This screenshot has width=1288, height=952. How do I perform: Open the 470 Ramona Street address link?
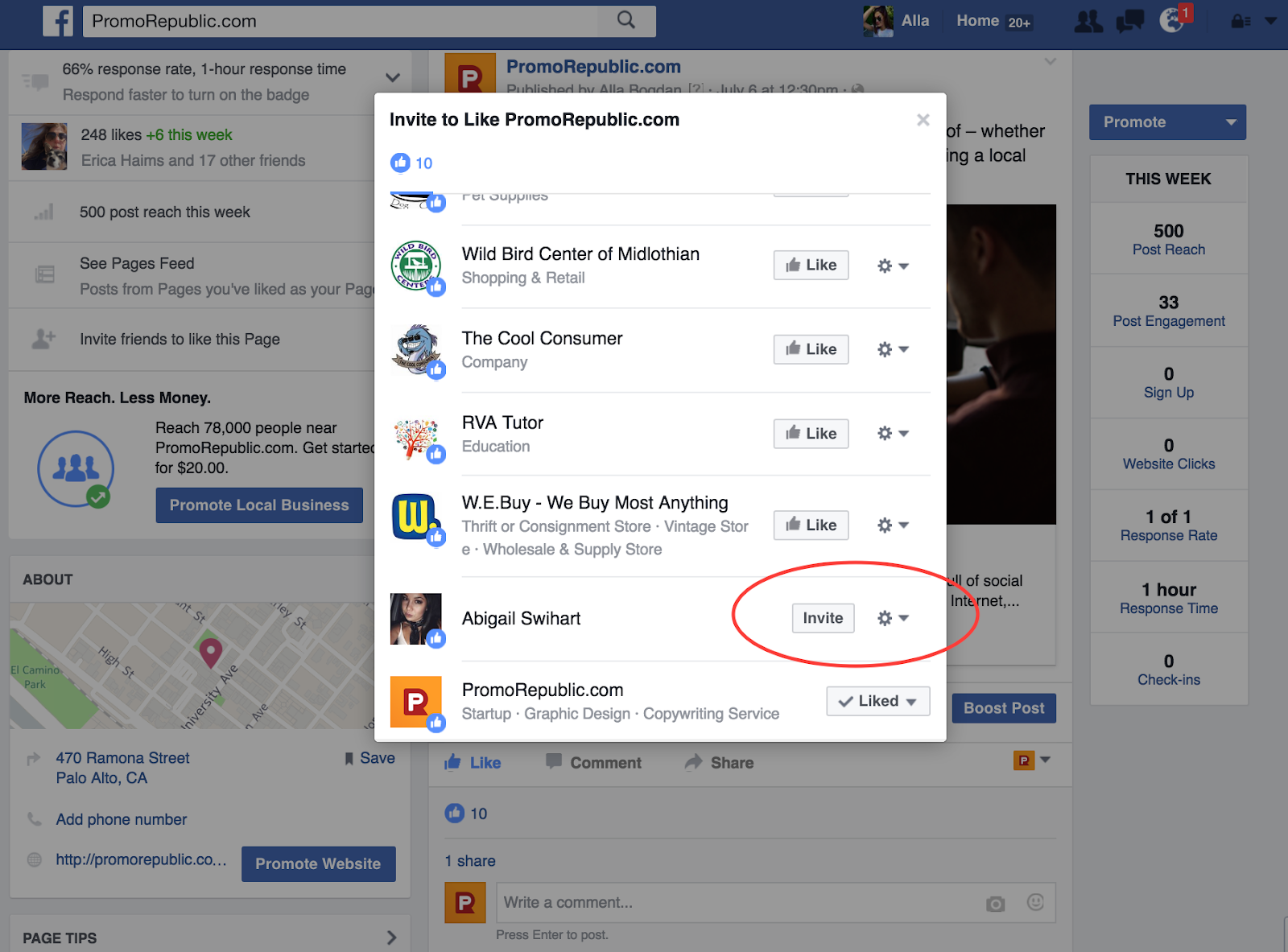tap(122, 768)
